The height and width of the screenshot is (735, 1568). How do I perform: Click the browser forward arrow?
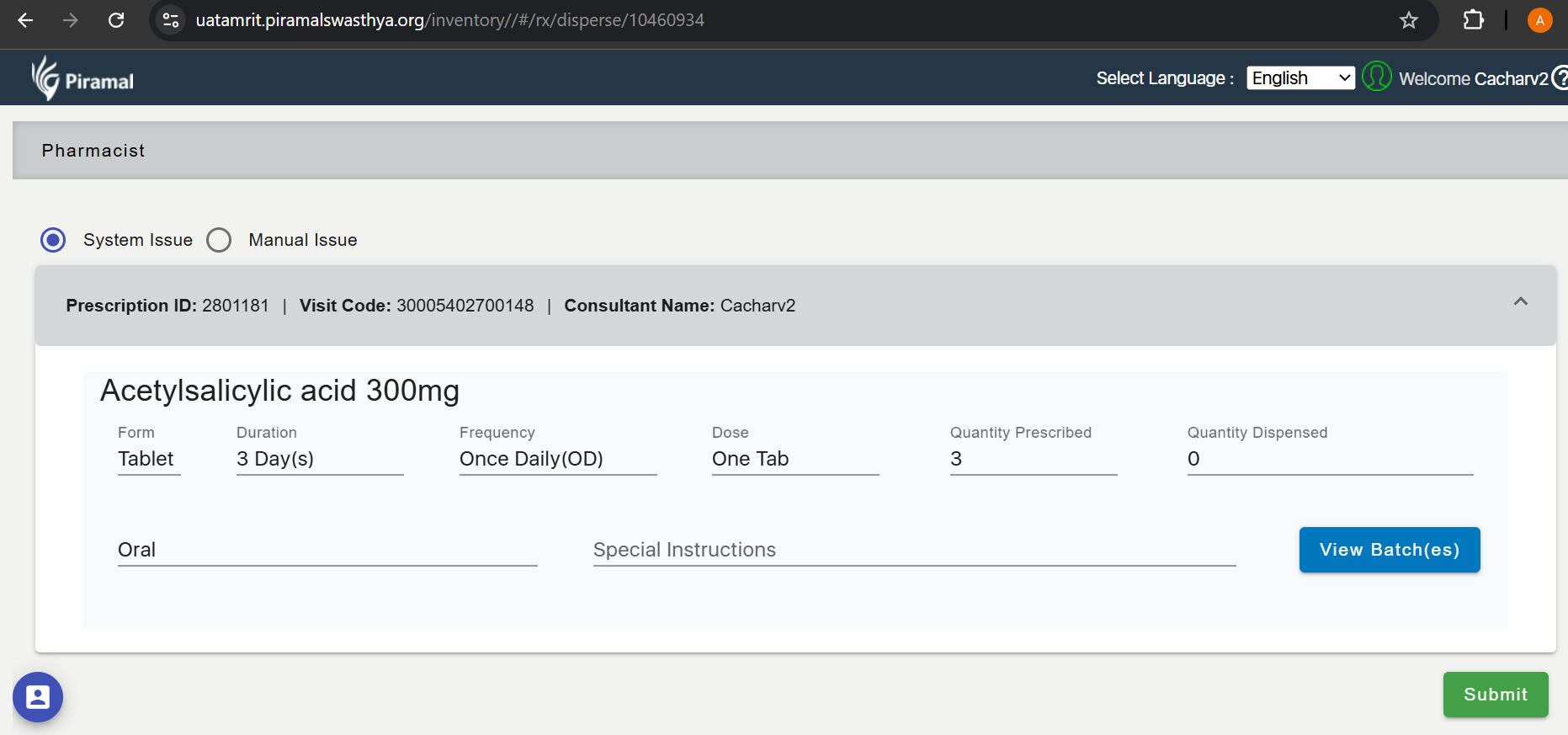[x=71, y=20]
